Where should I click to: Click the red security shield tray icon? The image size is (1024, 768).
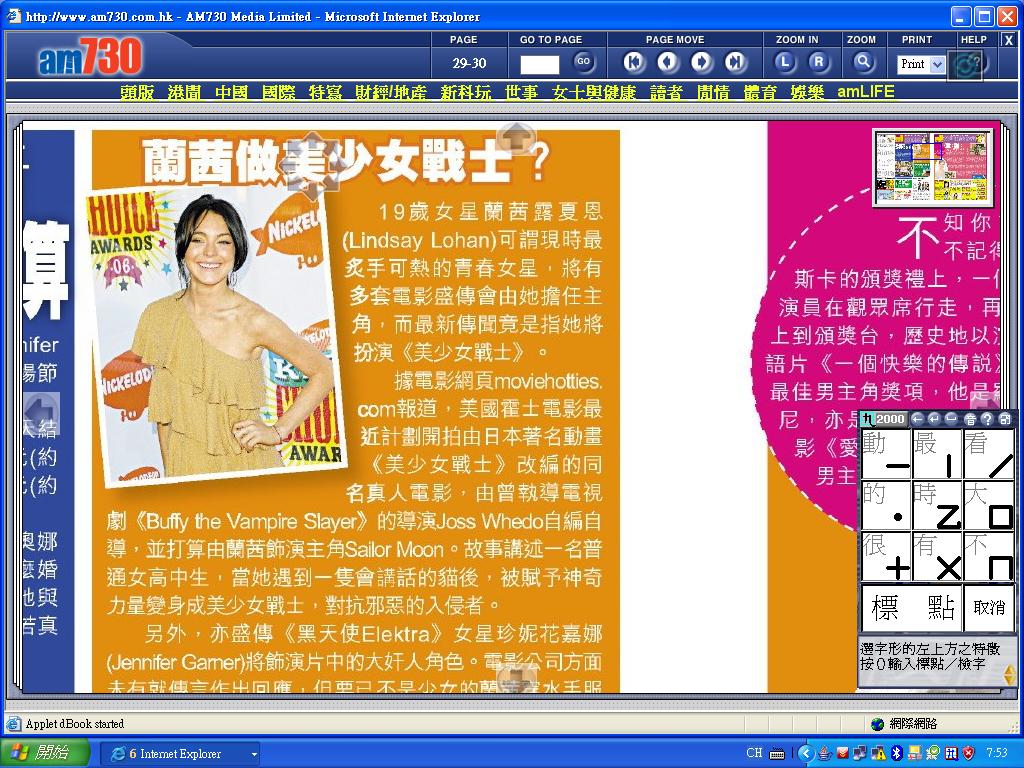[968, 754]
